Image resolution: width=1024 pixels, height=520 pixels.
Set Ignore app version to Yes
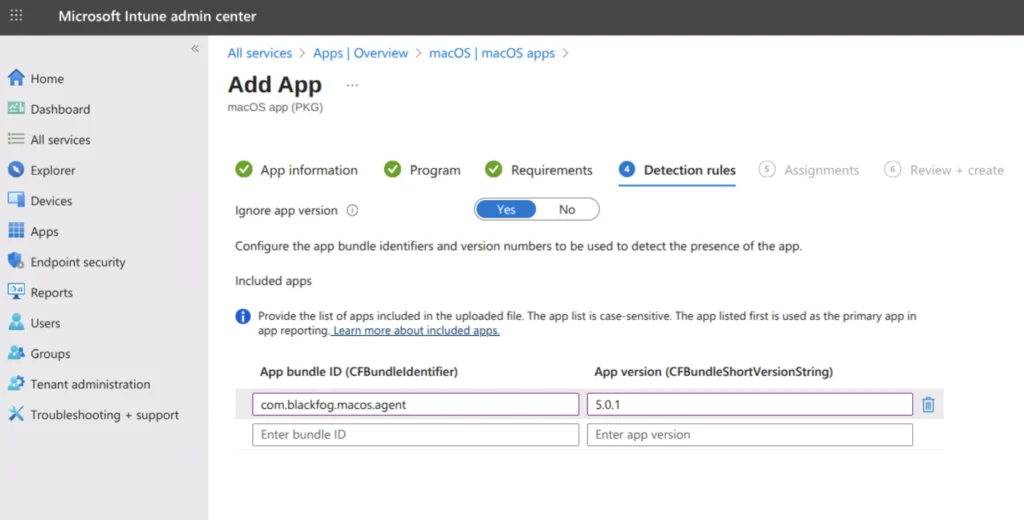[x=506, y=209]
